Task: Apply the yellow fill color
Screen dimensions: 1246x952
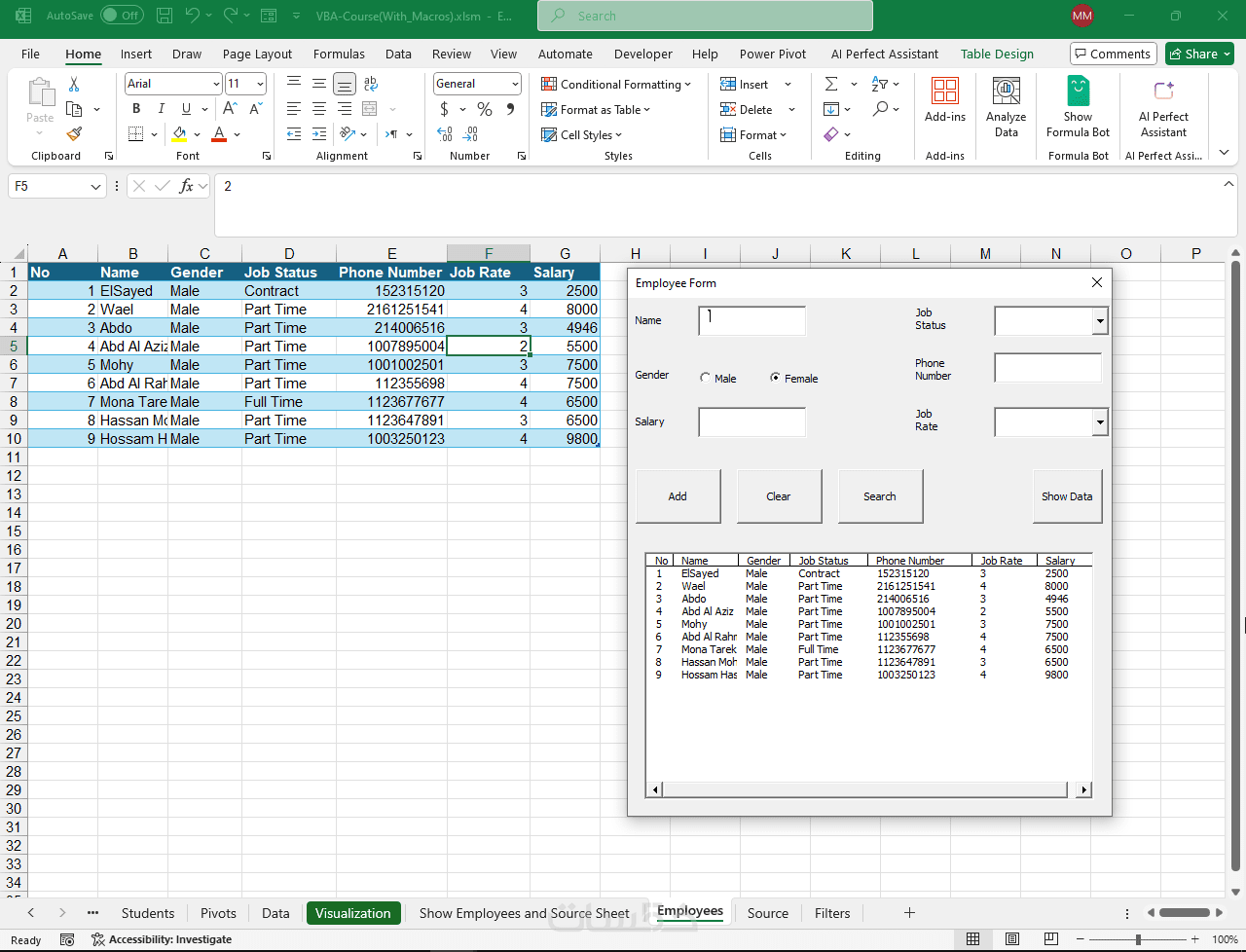Action: [179, 134]
